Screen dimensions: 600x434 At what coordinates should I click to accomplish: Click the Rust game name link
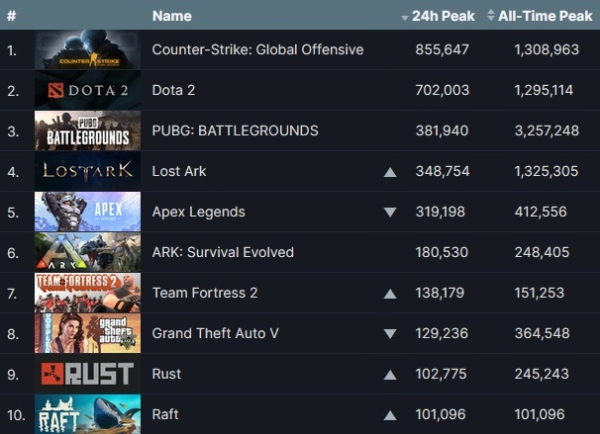pos(166,374)
